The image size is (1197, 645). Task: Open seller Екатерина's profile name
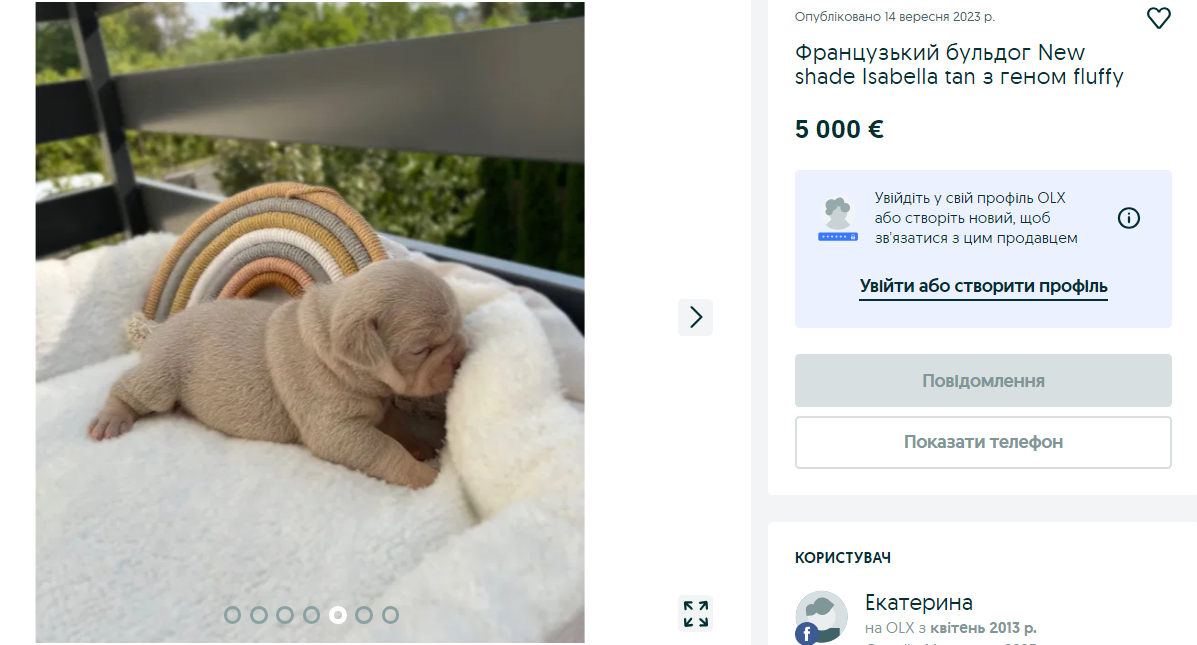pyautogui.click(x=918, y=602)
